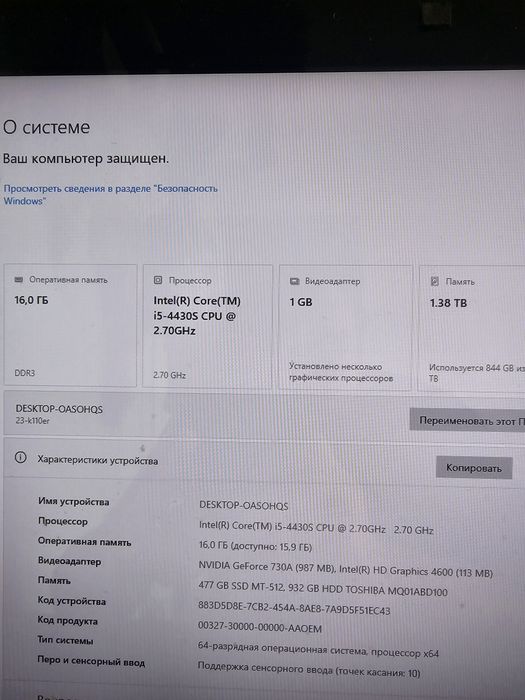Viewport: 525px width, 700px height.
Task: Collapse the Характеristики устройства section header
Action: [x=264, y=461]
